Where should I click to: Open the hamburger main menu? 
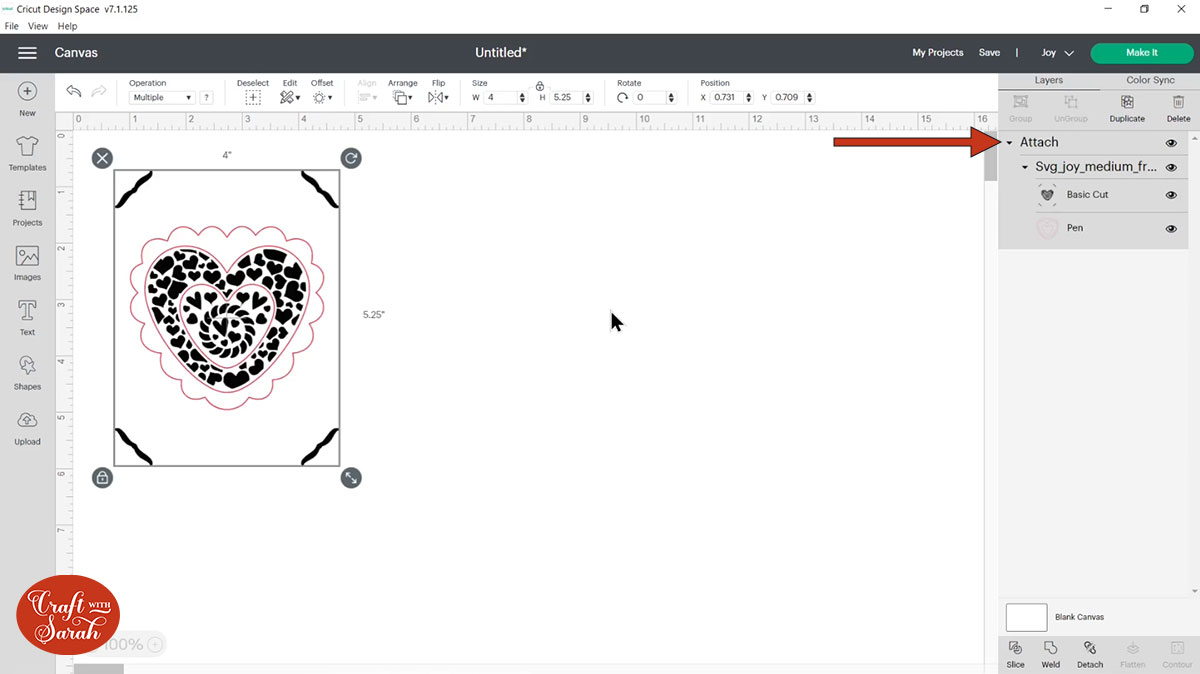pos(27,52)
